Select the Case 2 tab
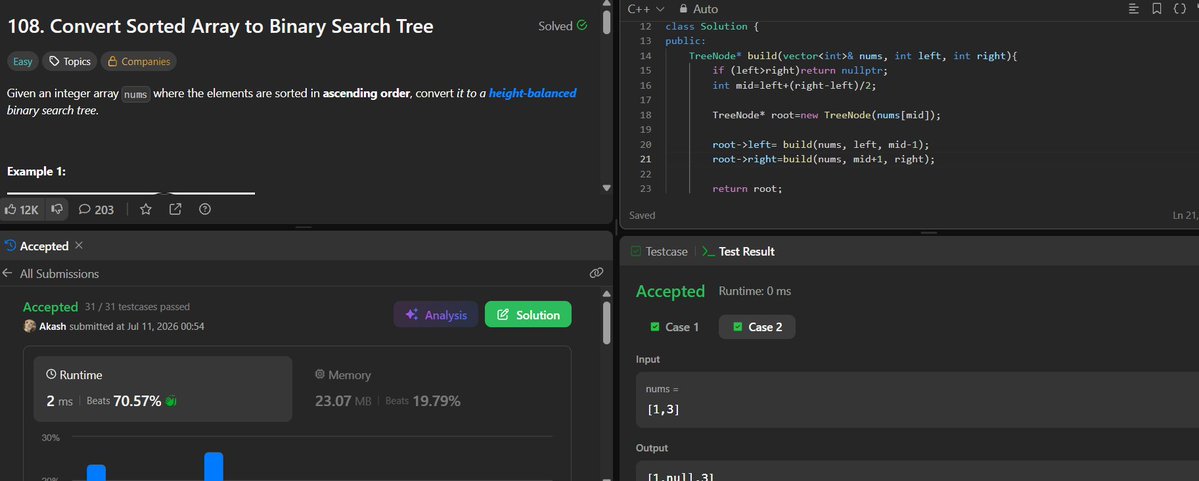 [757, 327]
